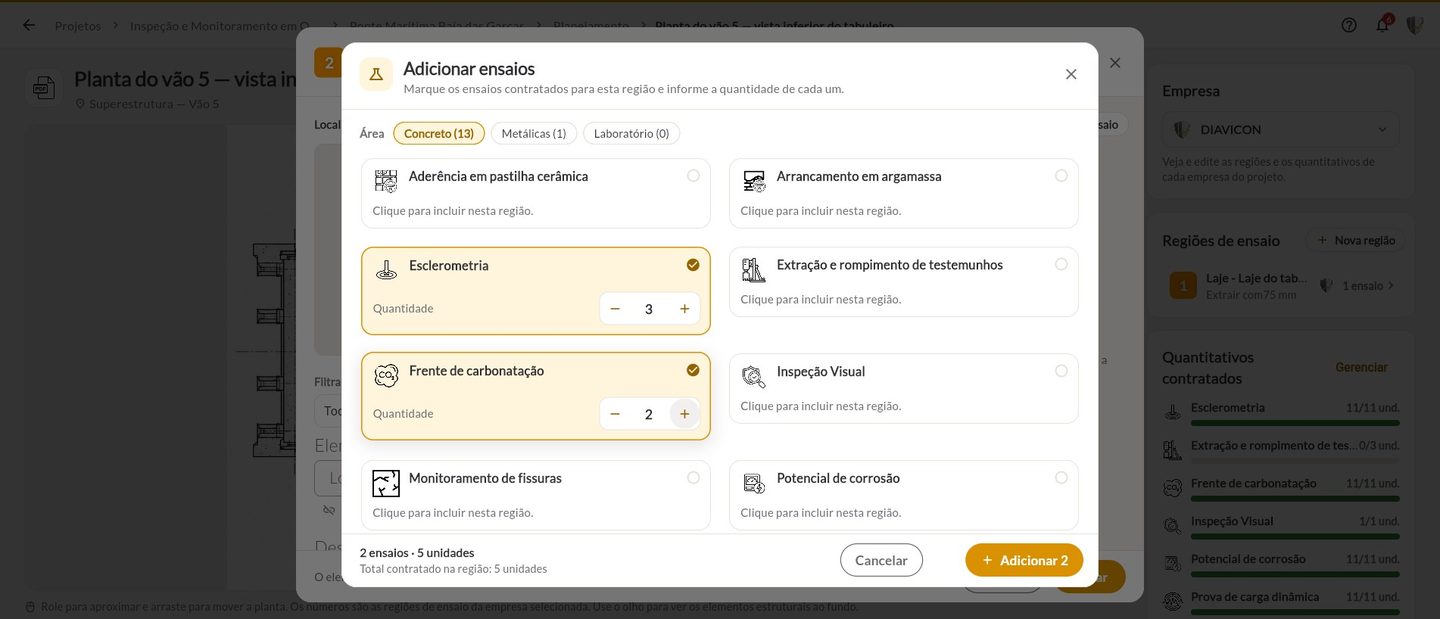1440x619 pixels.
Task: Click Extração e rompimento icon in Quantitativos list
Action: pyautogui.click(x=1173, y=450)
